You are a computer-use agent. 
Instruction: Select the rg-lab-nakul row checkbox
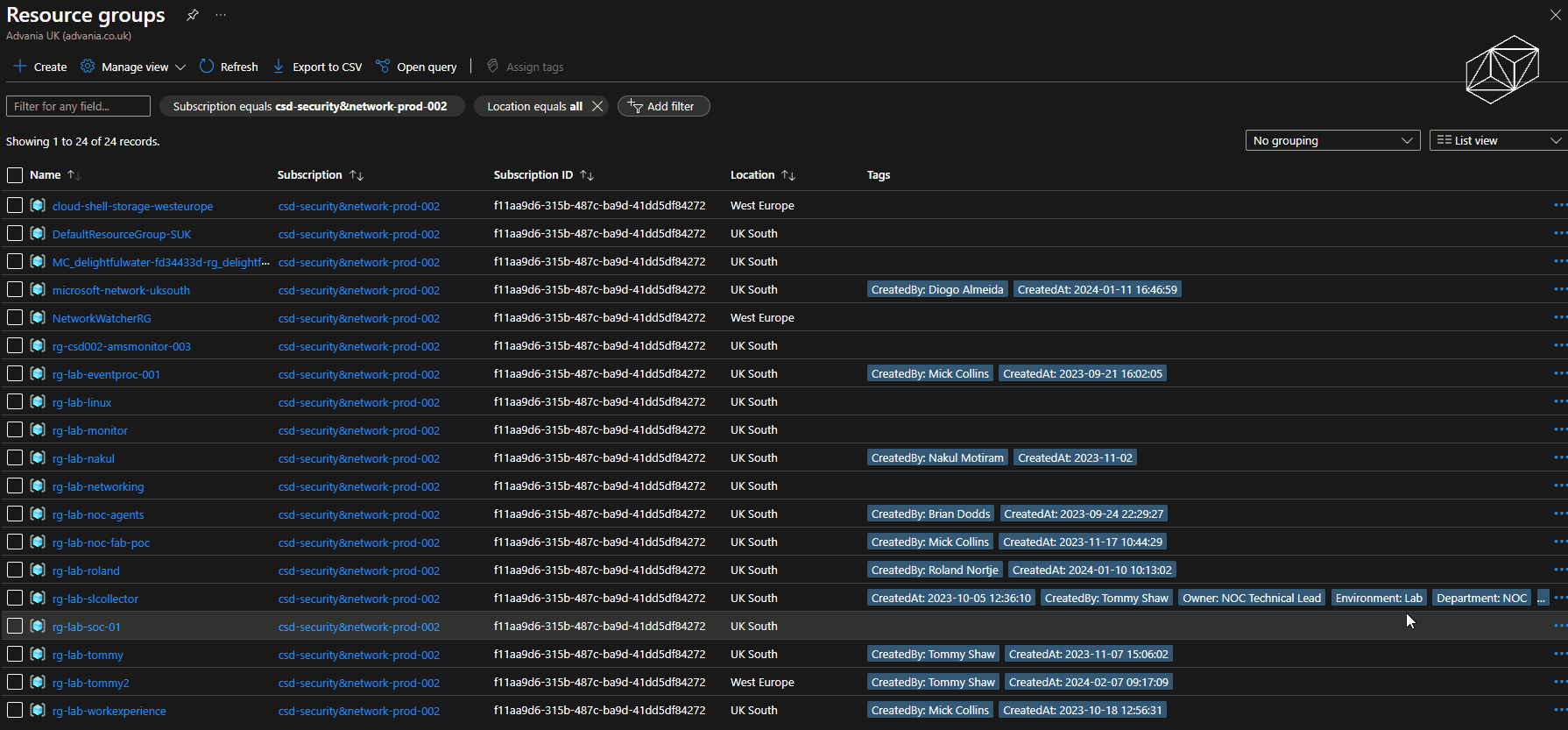pyautogui.click(x=15, y=457)
